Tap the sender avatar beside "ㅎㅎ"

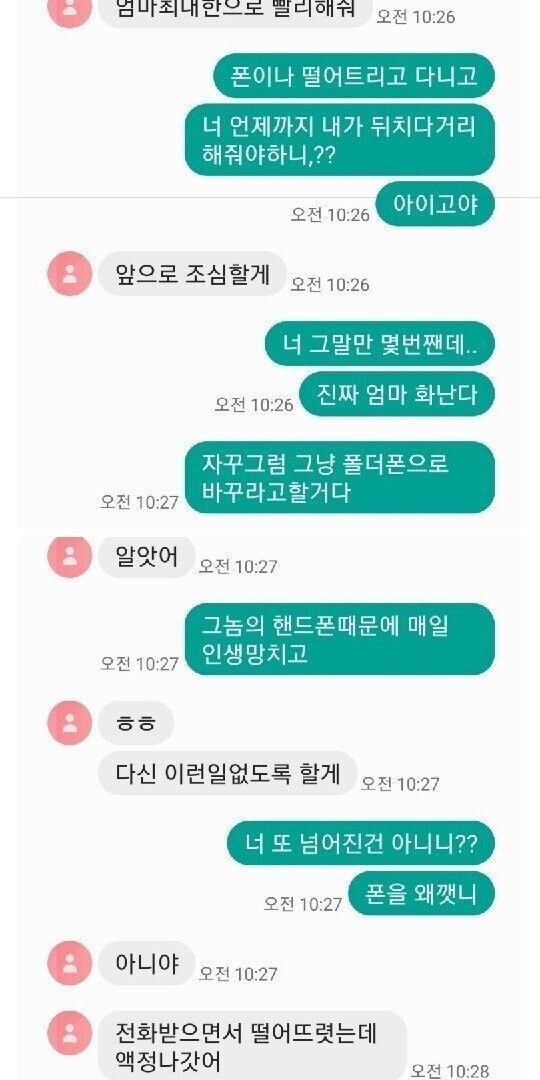click(x=69, y=723)
